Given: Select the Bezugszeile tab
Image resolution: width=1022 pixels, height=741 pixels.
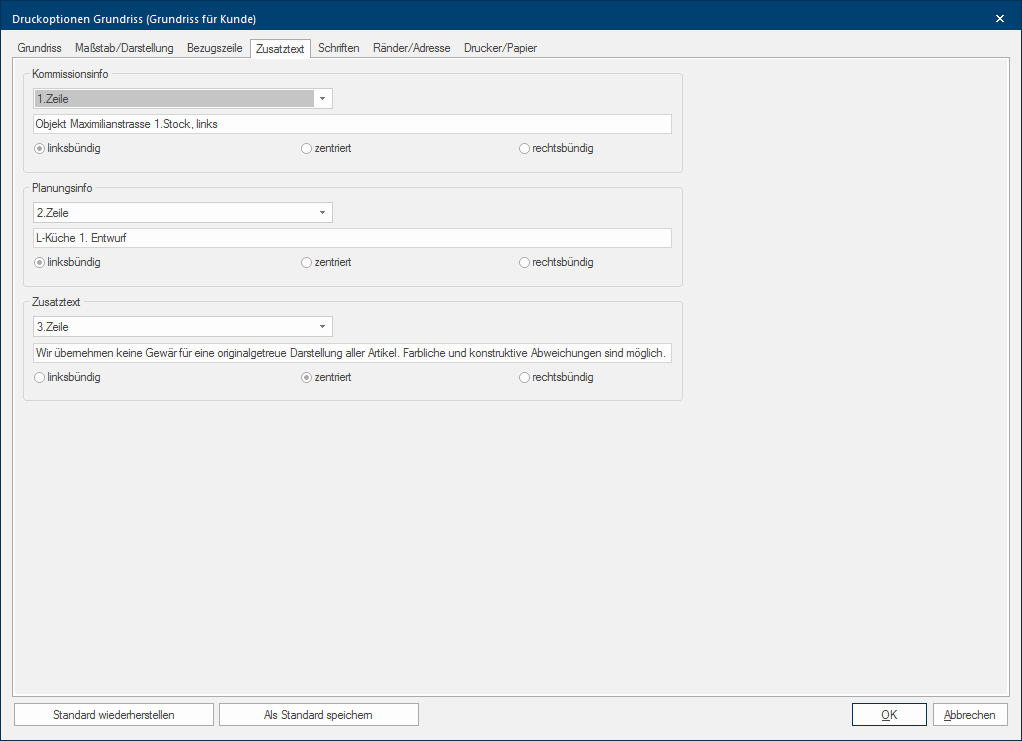Looking at the screenshot, I should tap(214, 48).
